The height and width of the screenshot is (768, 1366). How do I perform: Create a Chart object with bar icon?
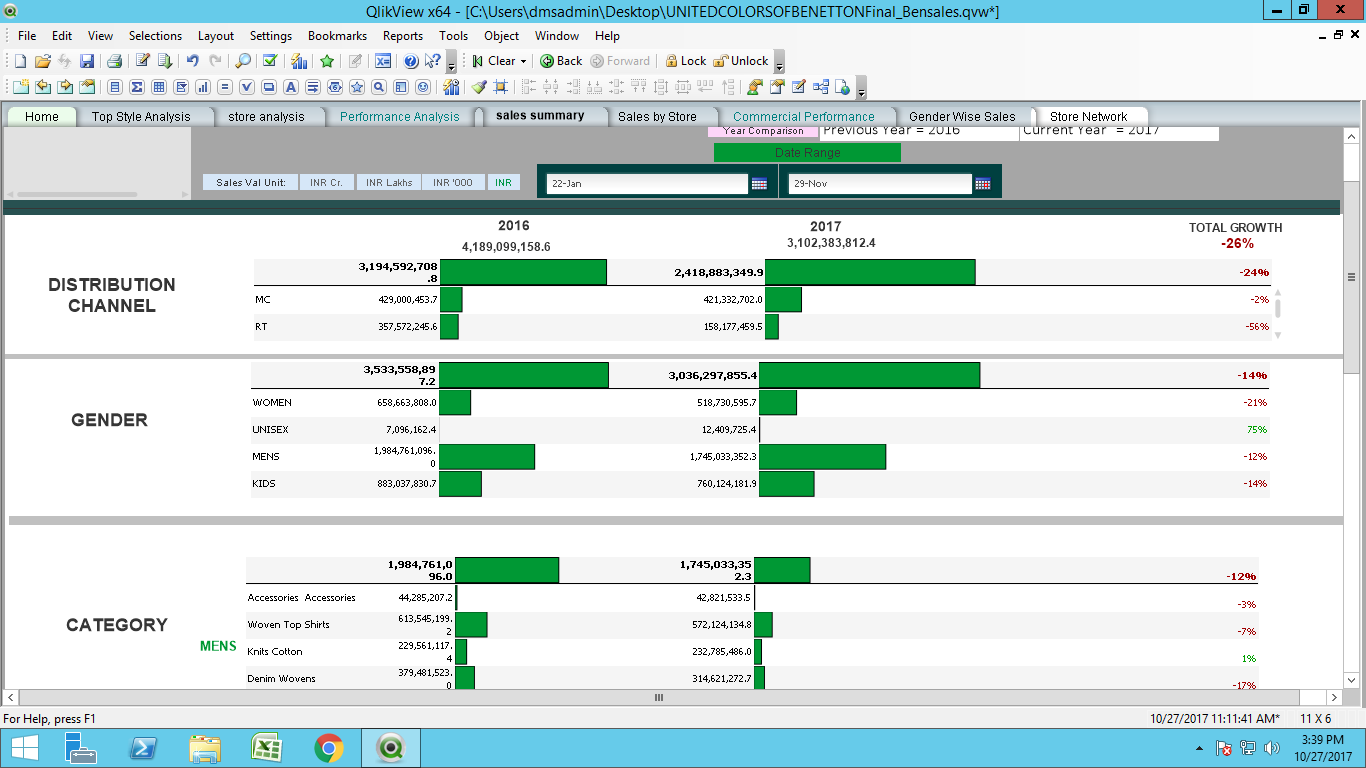(203, 87)
